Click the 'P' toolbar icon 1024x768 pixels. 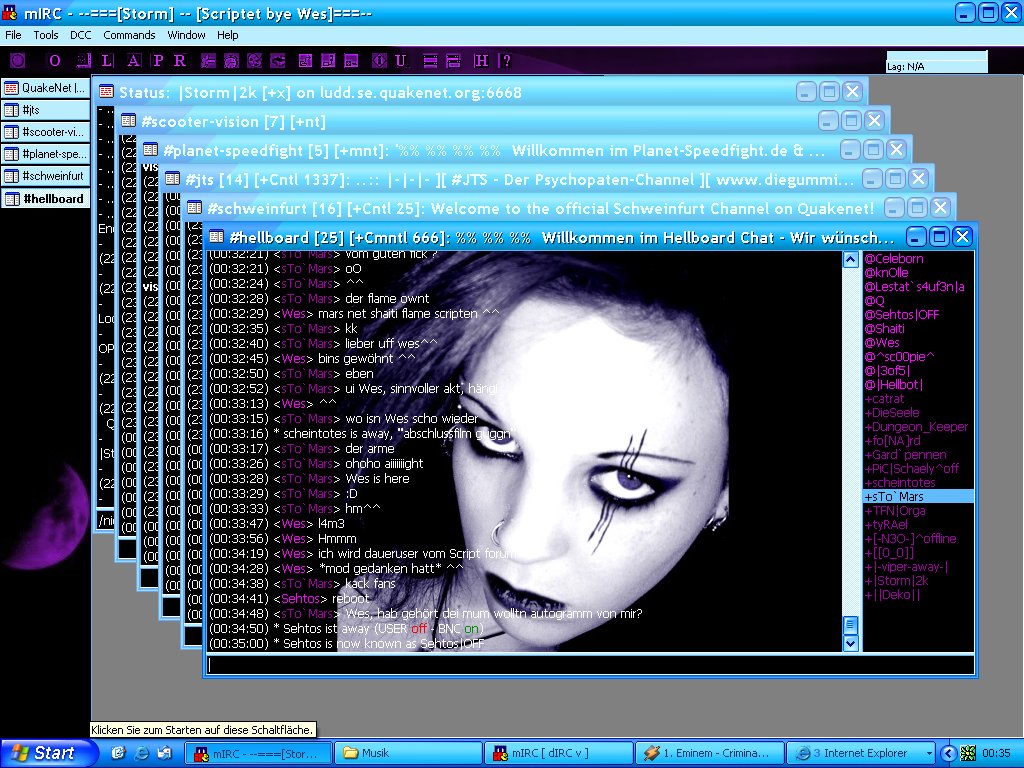coord(157,61)
